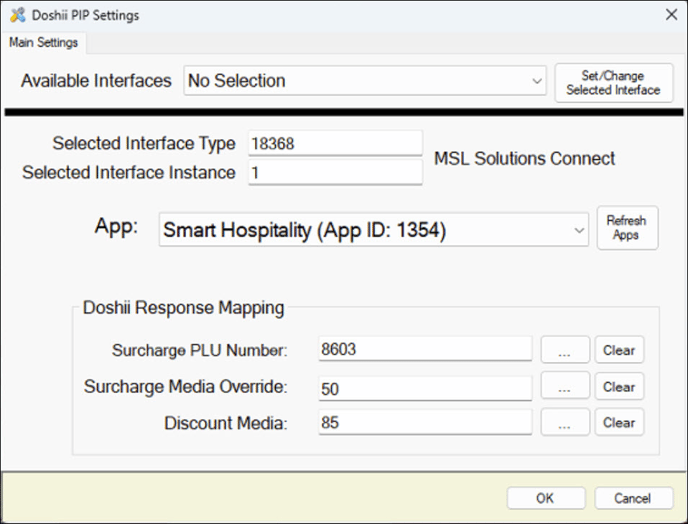Image resolution: width=688 pixels, height=524 pixels.
Task: Cancel the Doshii PIP Settings changes
Action: [x=633, y=498]
